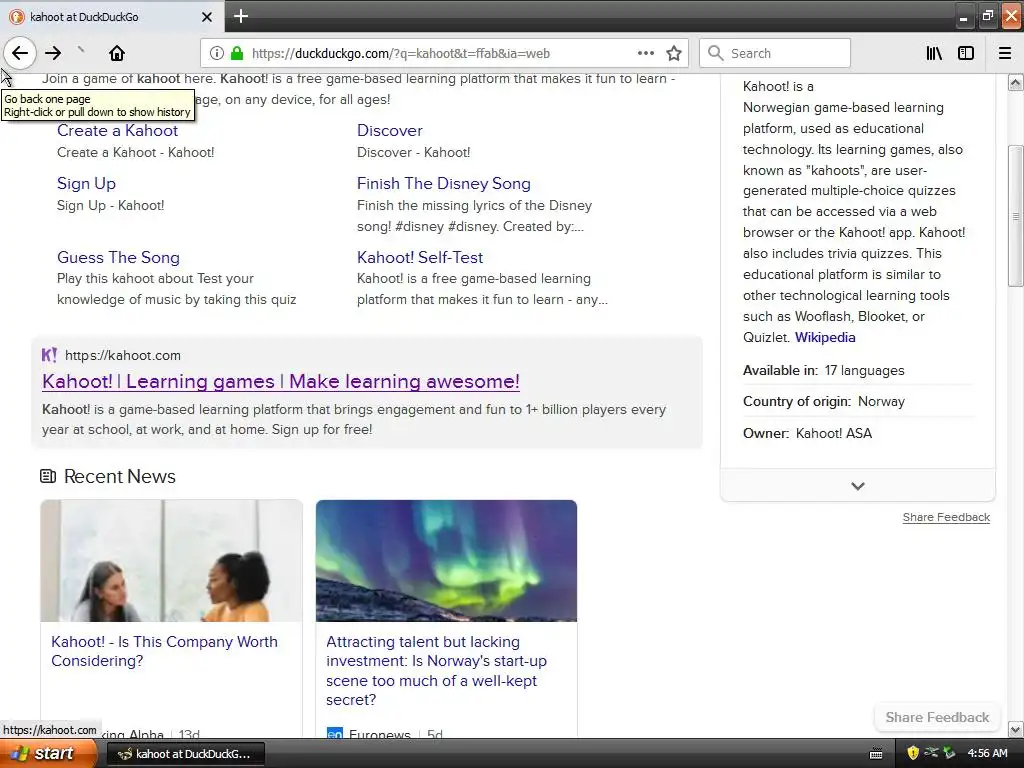Click the vertical scrollbar thumb
This screenshot has height=768, width=1024.
coord(1016,216)
